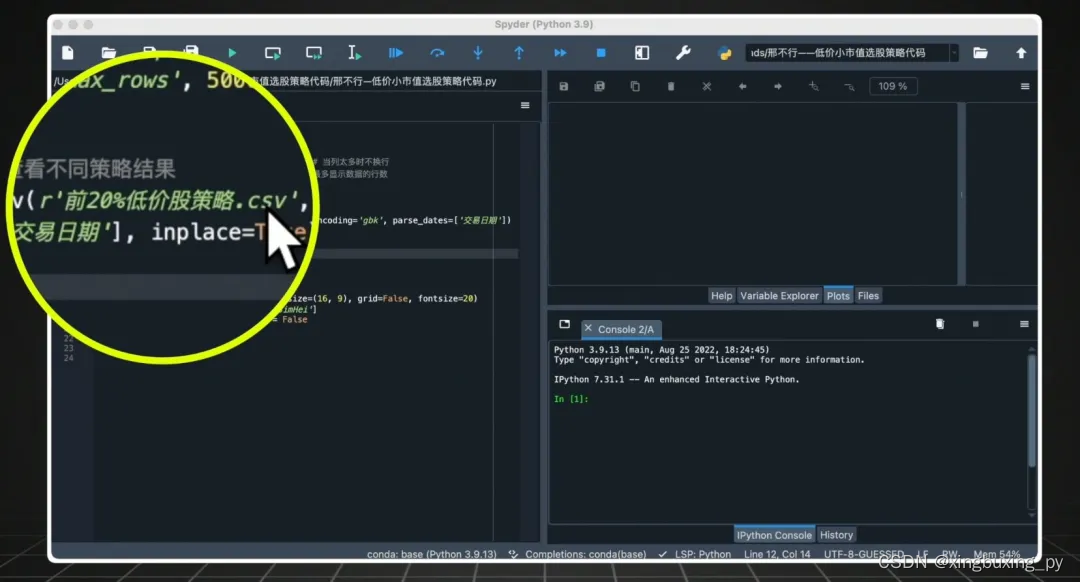Open the PYTHONPATH manager Python icon
This screenshot has height=582, width=1080.
pos(724,53)
